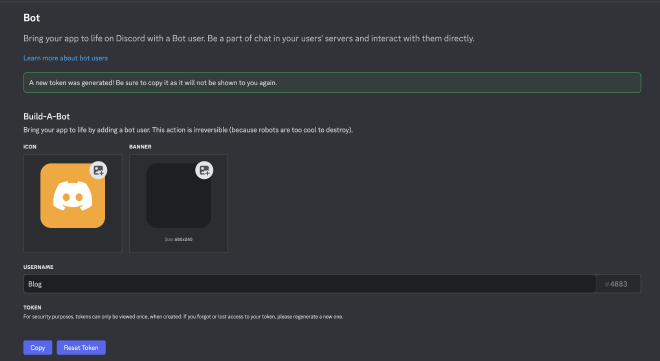Select the dark empty banner placeholder
Screen dimensions: 660x361
coord(178,196)
